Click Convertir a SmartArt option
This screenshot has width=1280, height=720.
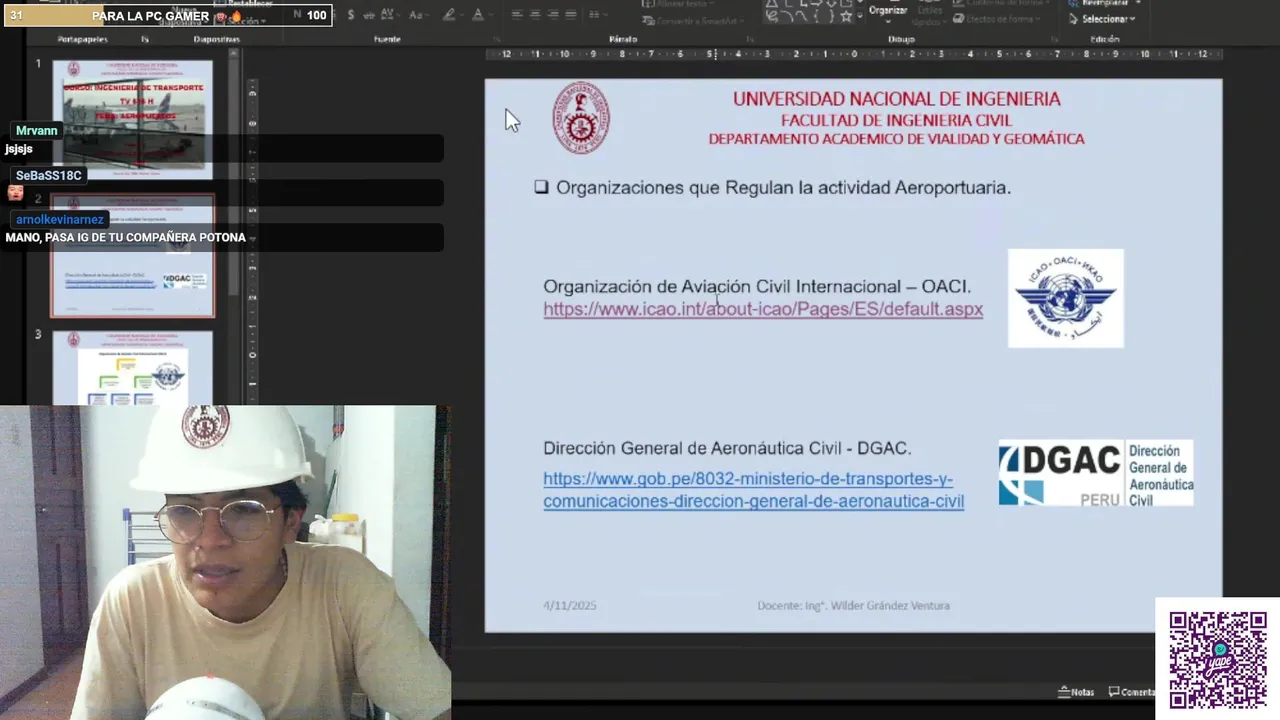pyautogui.click(x=692, y=20)
